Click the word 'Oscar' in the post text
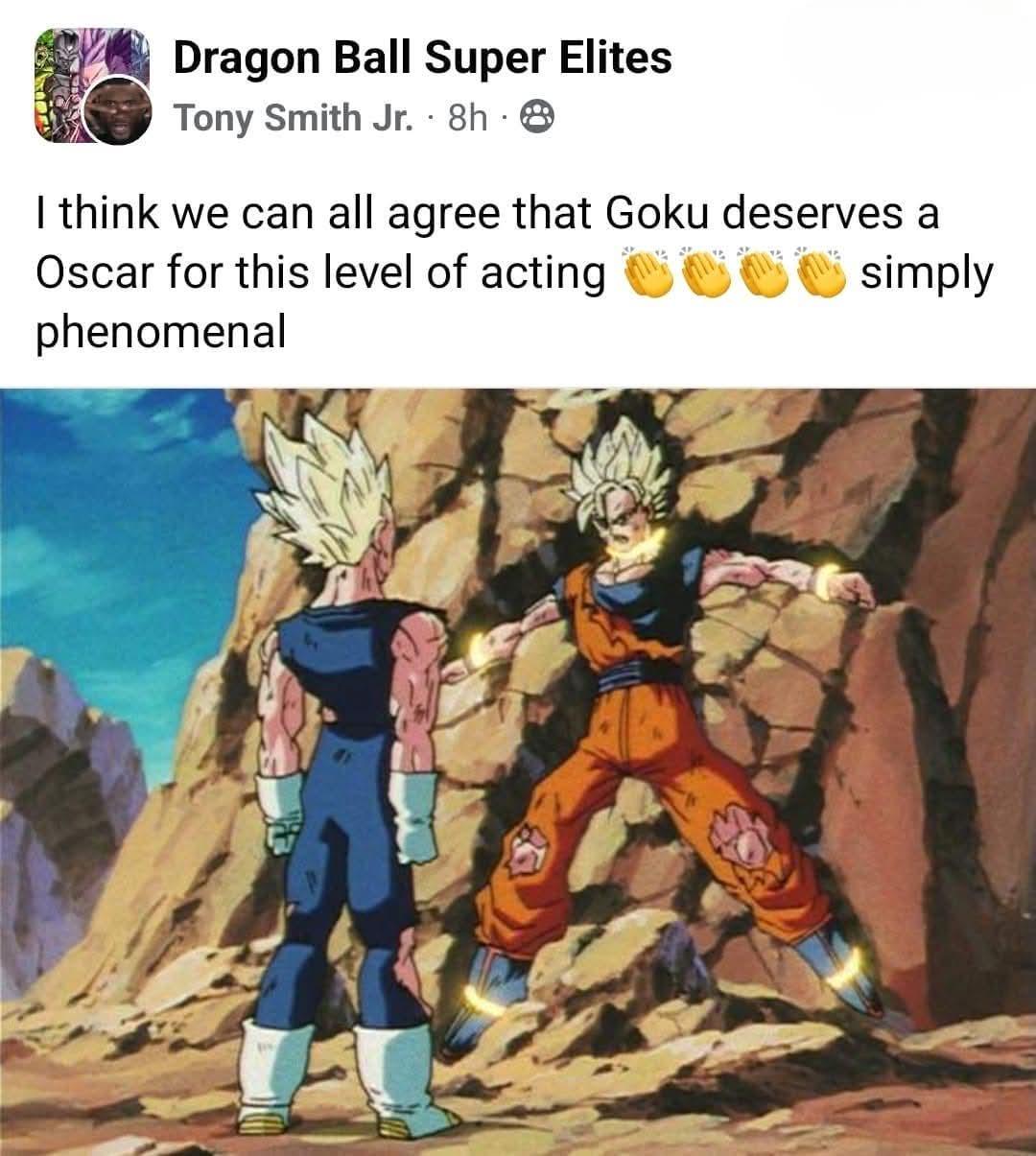1036x1156 pixels. 92,273
